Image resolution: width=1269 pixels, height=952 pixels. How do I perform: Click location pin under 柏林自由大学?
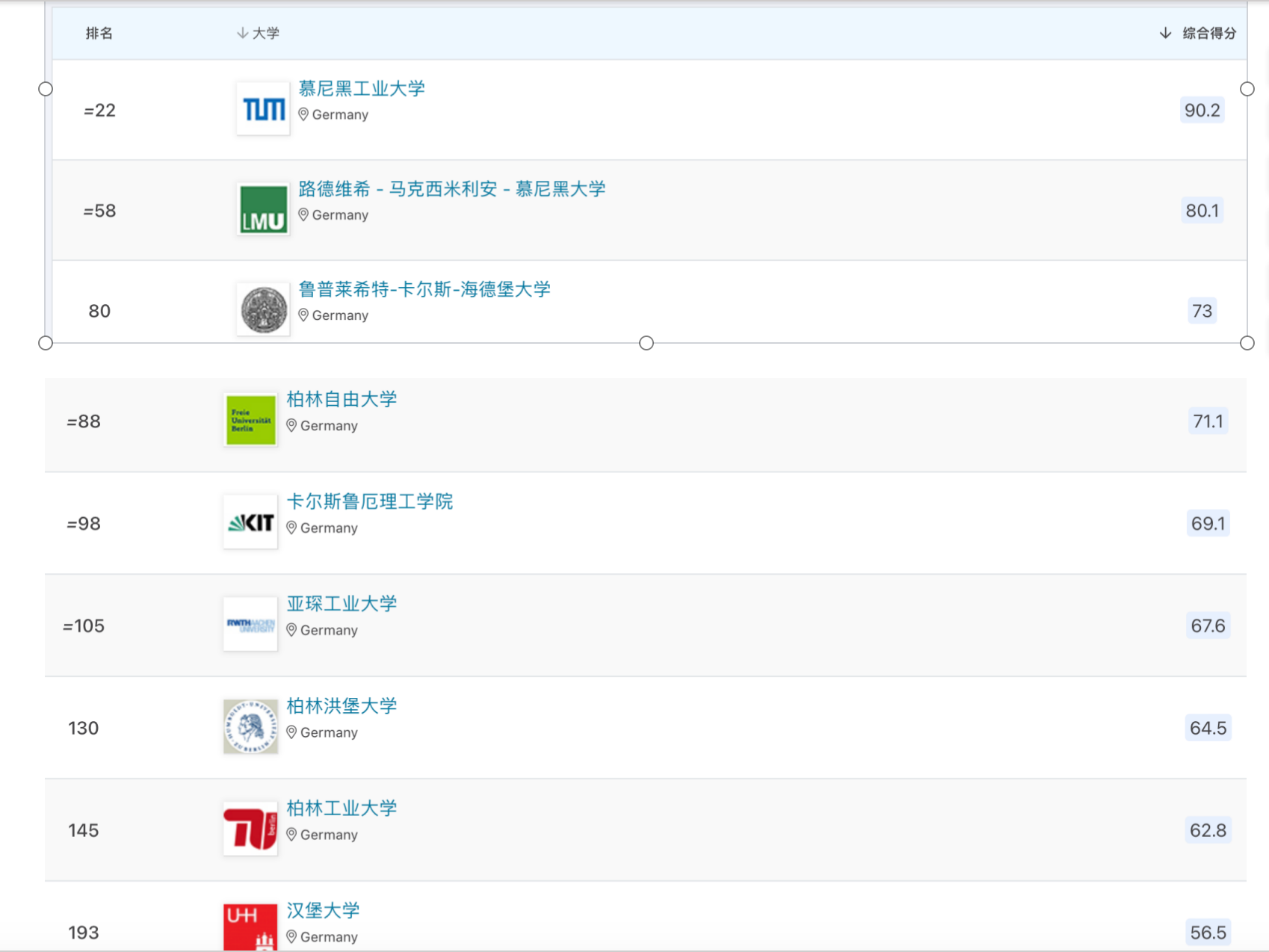[x=291, y=425]
